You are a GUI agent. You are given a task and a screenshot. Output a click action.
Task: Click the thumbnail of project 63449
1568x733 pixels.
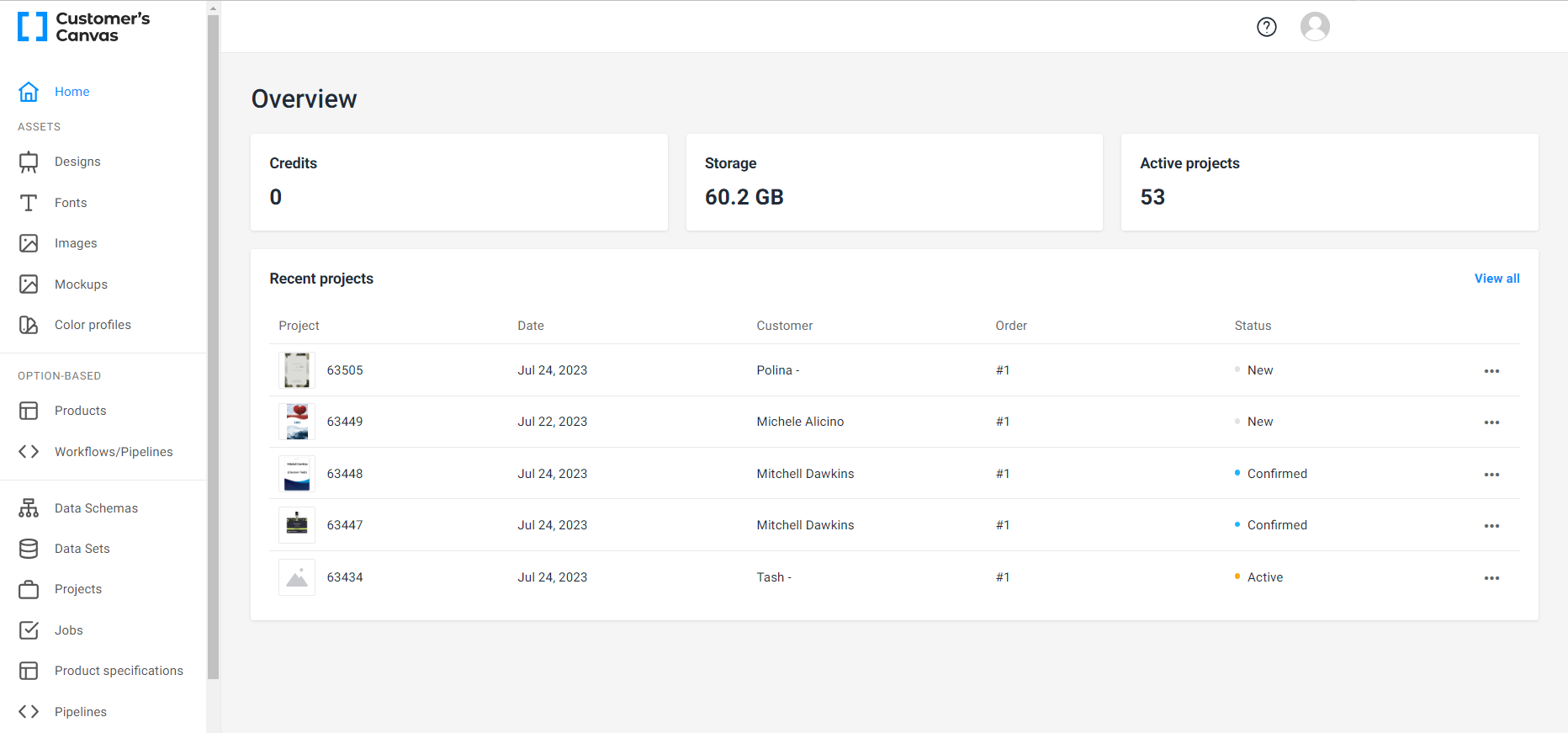pyautogui.click(x=297, y=422)
